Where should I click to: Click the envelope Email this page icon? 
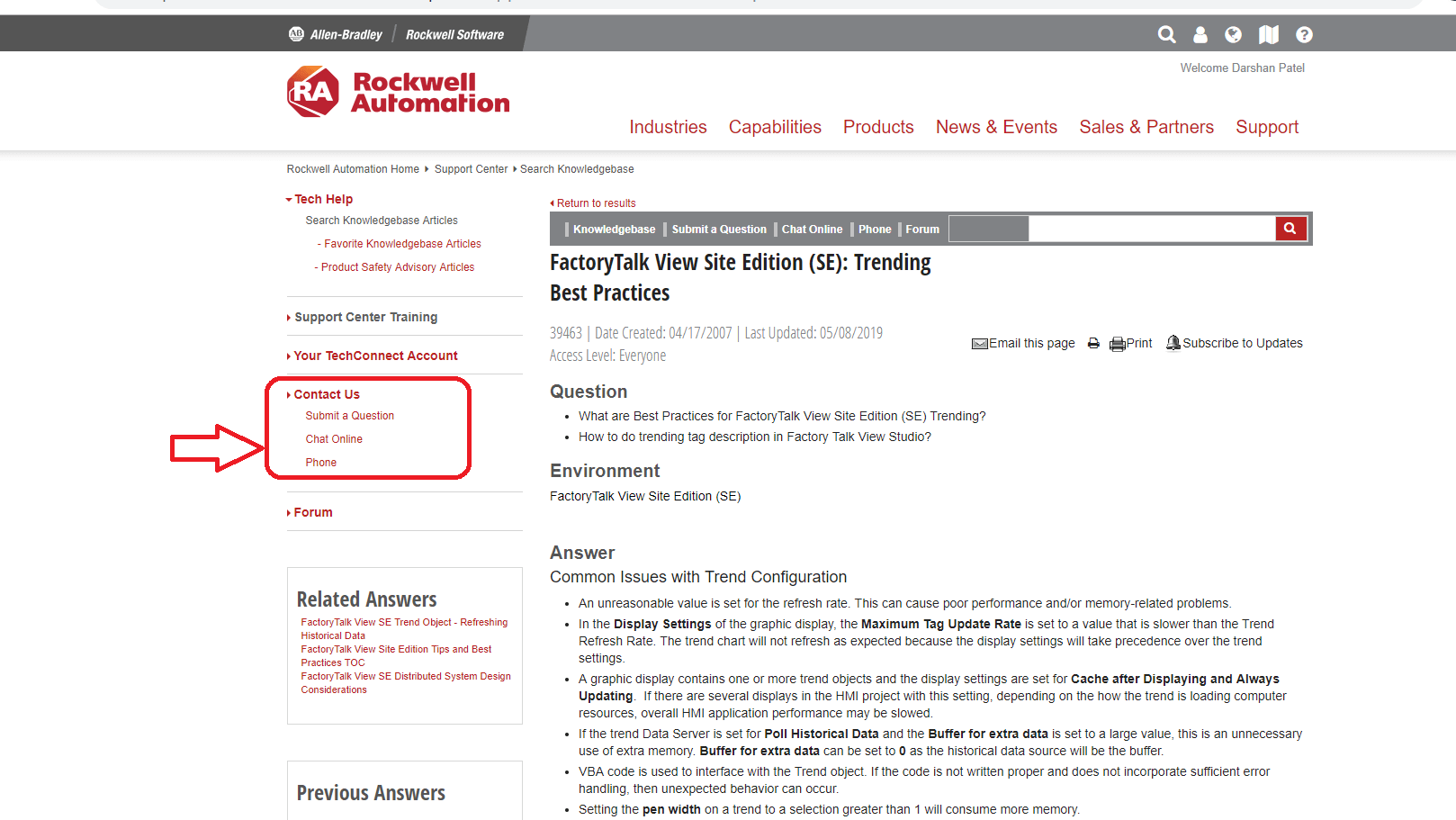(x=979, y=344)
